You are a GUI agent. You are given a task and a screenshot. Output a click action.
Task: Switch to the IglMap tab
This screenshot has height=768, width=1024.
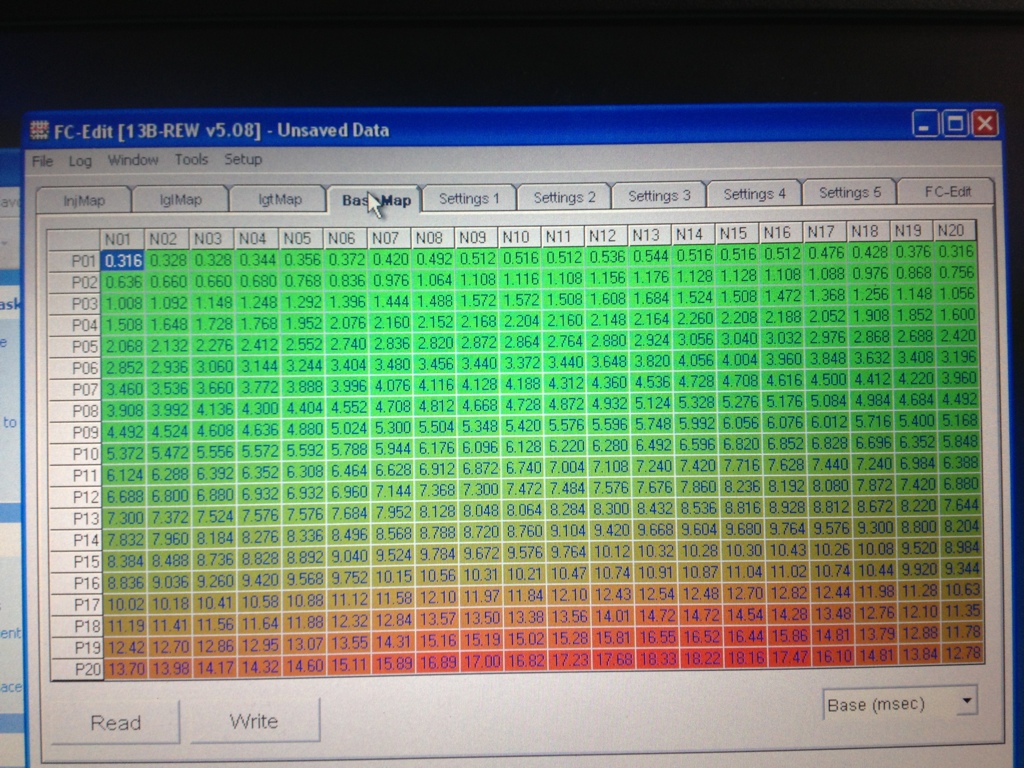[180, 200]
